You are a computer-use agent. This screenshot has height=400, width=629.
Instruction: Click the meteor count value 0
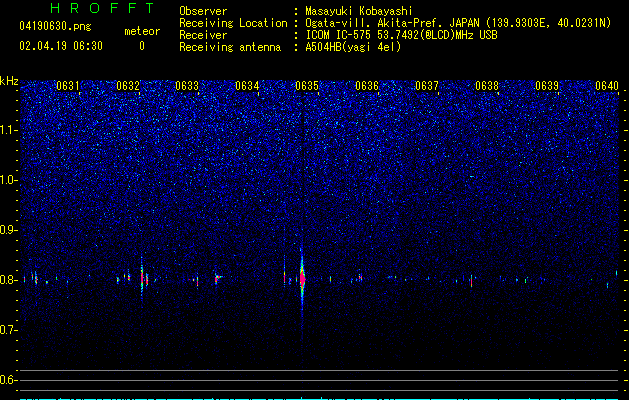(142, 46)
